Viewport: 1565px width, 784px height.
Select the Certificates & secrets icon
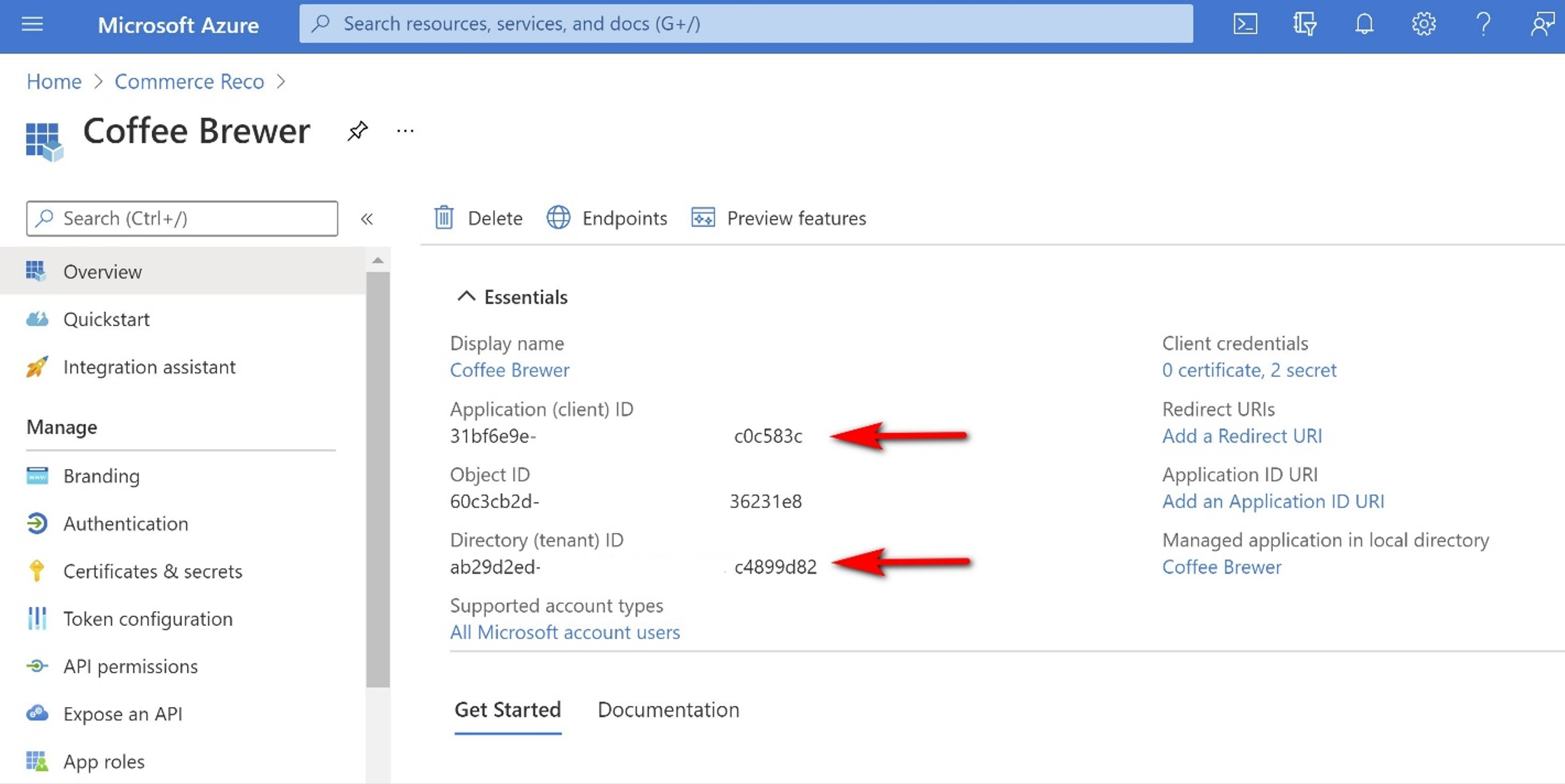pos(36,570)
